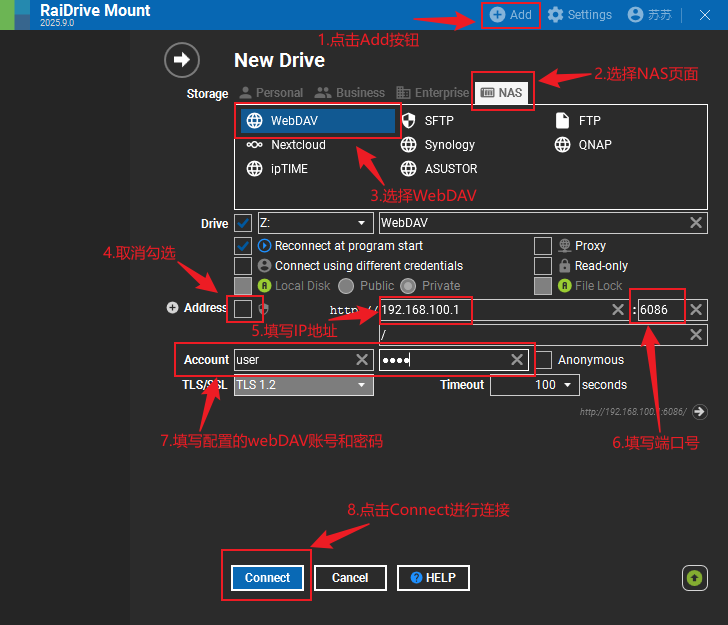This screenshot has height=625, width=728.
Task: Clear the port number field
Action: pyautogui.click(x=696, y=310)
